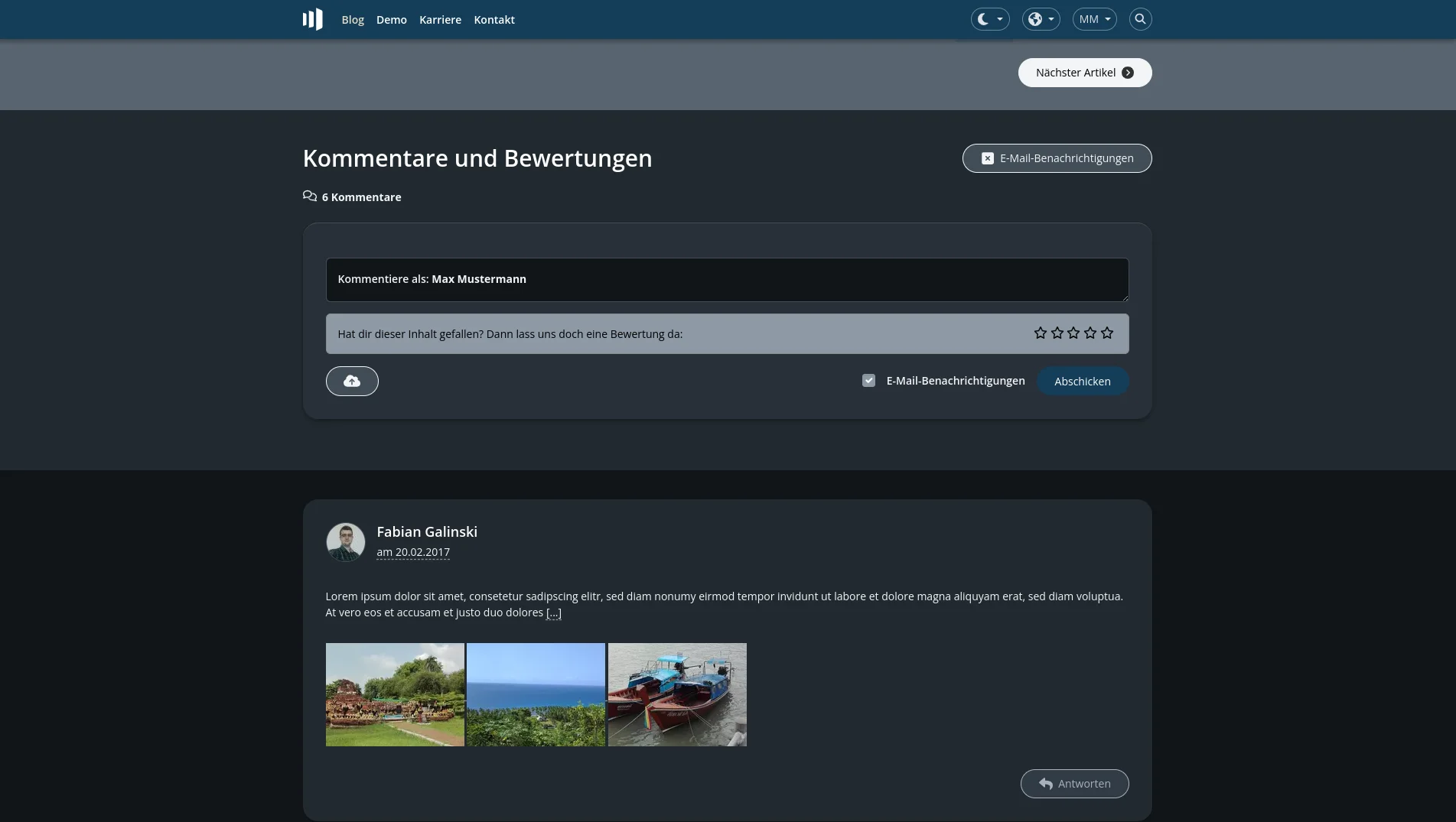Click the cloud upload icon below comment field
This screenshot has width=1456, height=822.
tap(351, 381)
